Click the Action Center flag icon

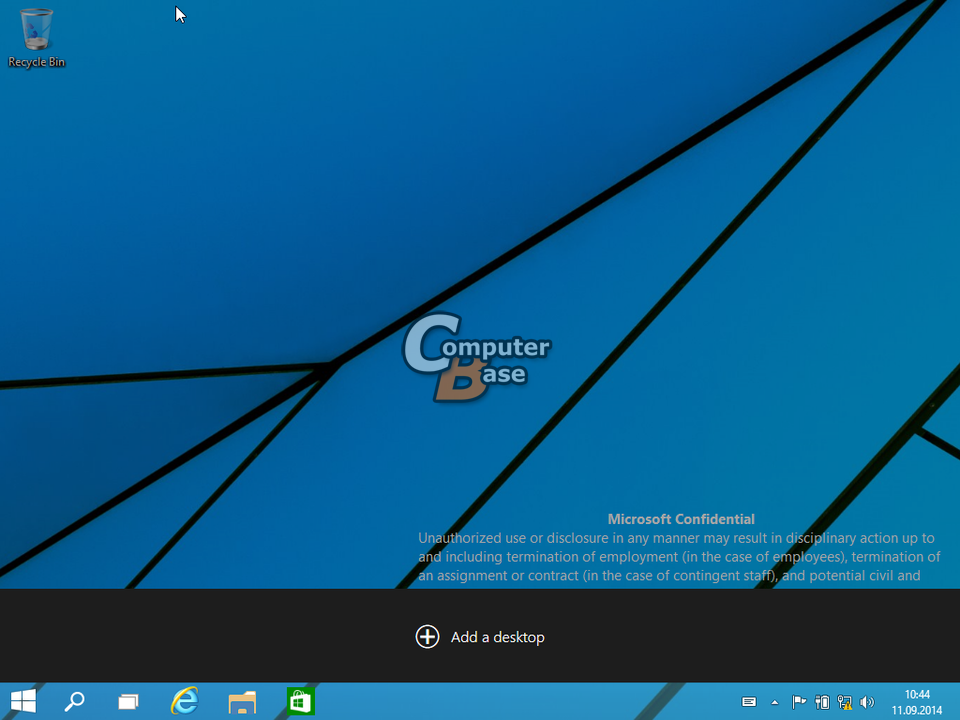[x=799, y=702]
